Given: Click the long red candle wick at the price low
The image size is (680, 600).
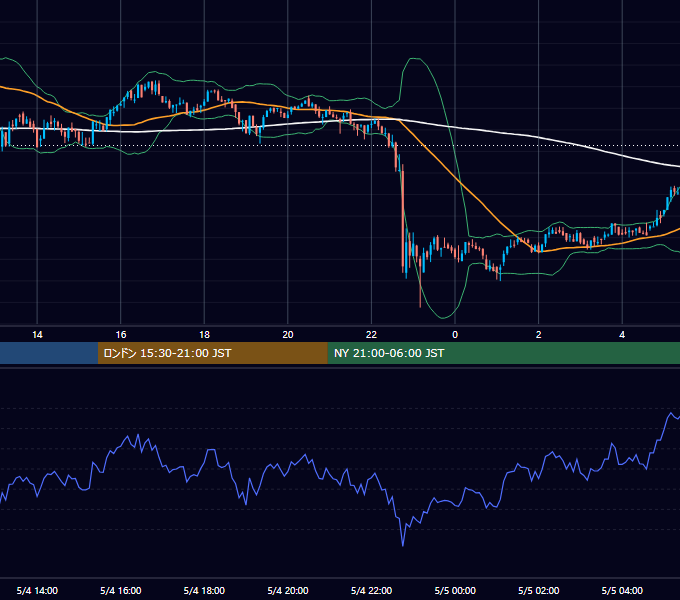Looking at the screenshot, I should point(420,290).
